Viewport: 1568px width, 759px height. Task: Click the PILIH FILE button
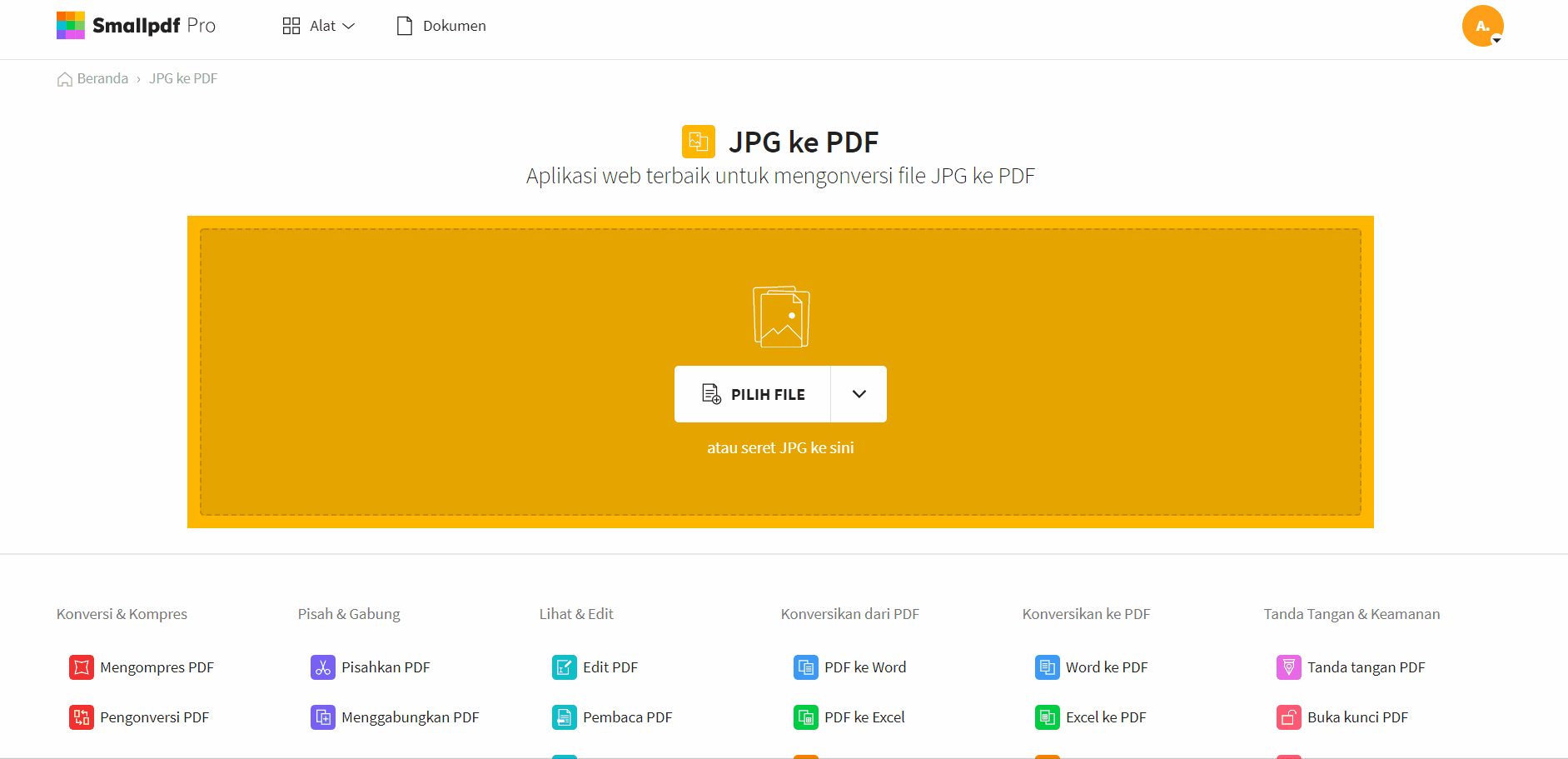[753, 394]
